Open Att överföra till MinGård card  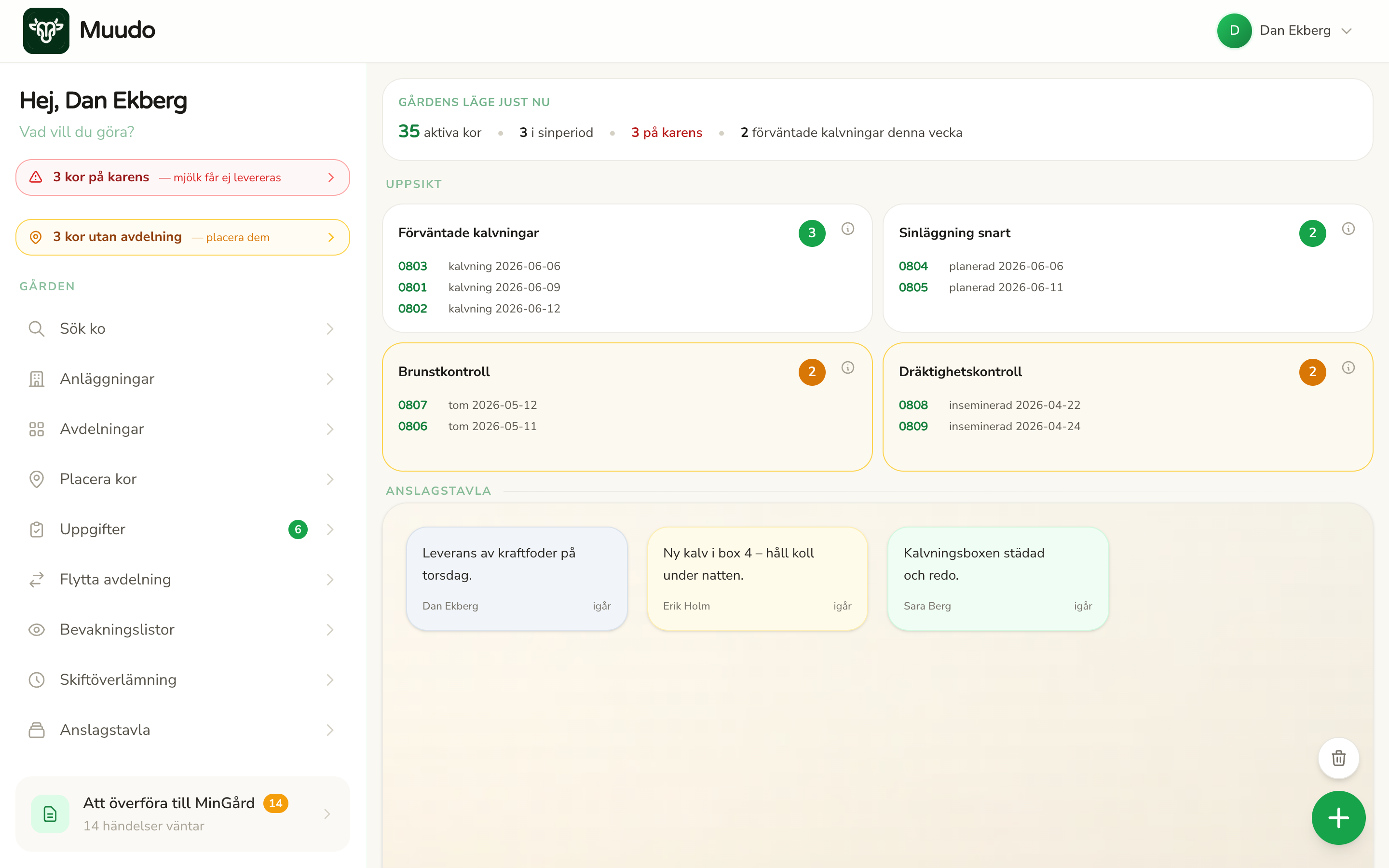182,814
